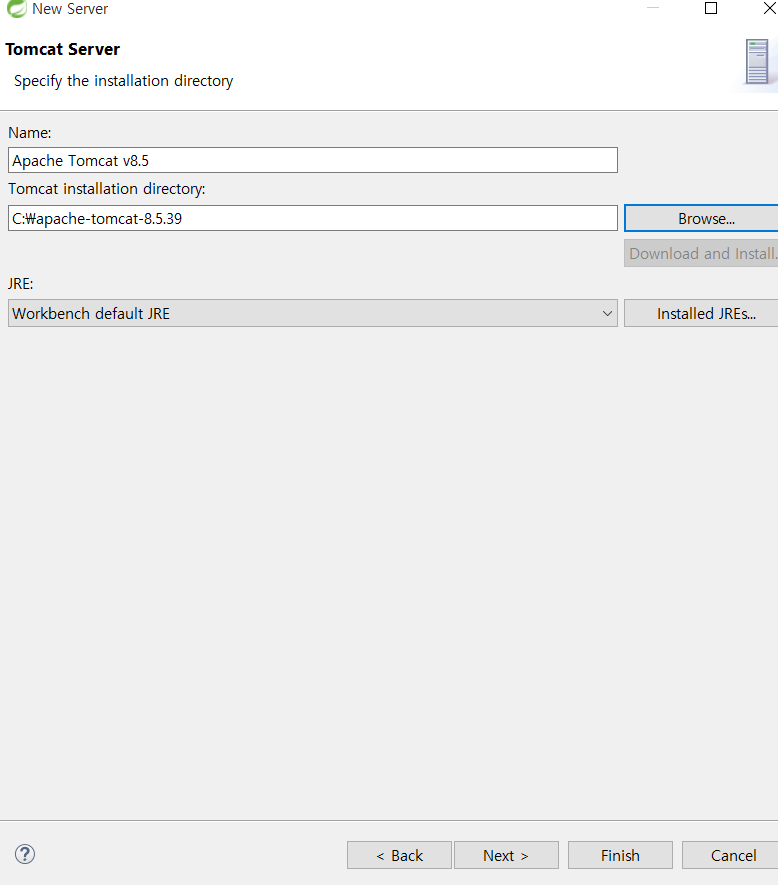Go back with the Back button

click(399, 855)
